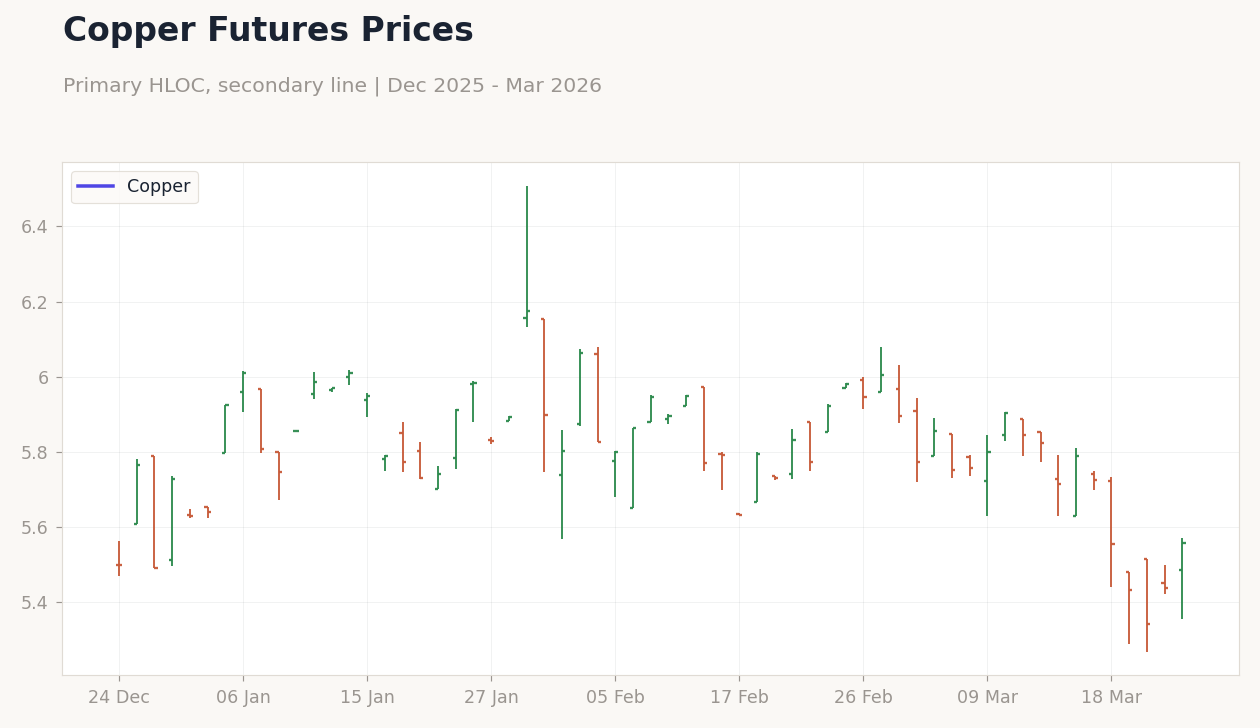Viewport: 1260px width, 728px height.
Task: Click the last green bar on the right
Action: coord(1182,578)
